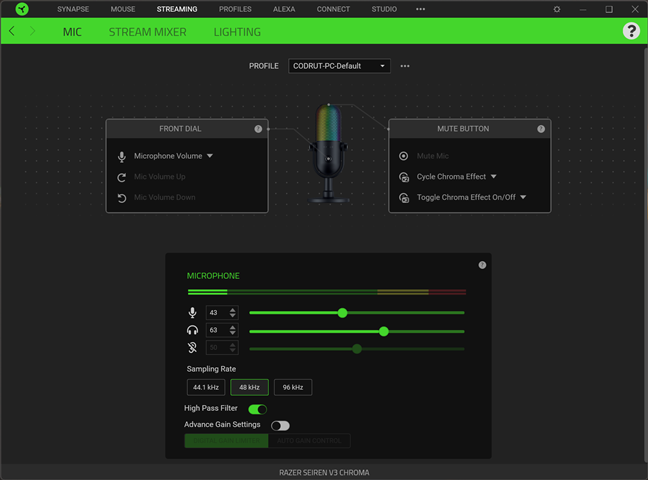The width and height of the screenshot is (648, 480).
Task: Disable the High Pass Filter toggle
Action: tap(257, 409)
